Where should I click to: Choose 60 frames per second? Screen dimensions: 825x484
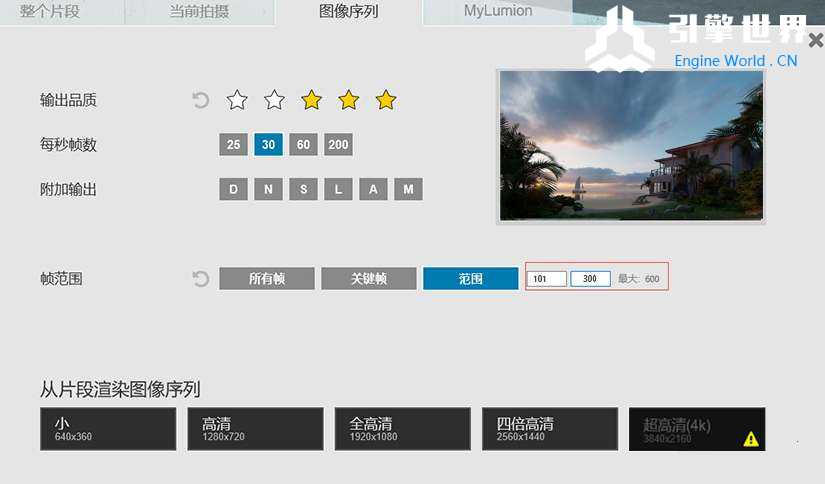303,144
